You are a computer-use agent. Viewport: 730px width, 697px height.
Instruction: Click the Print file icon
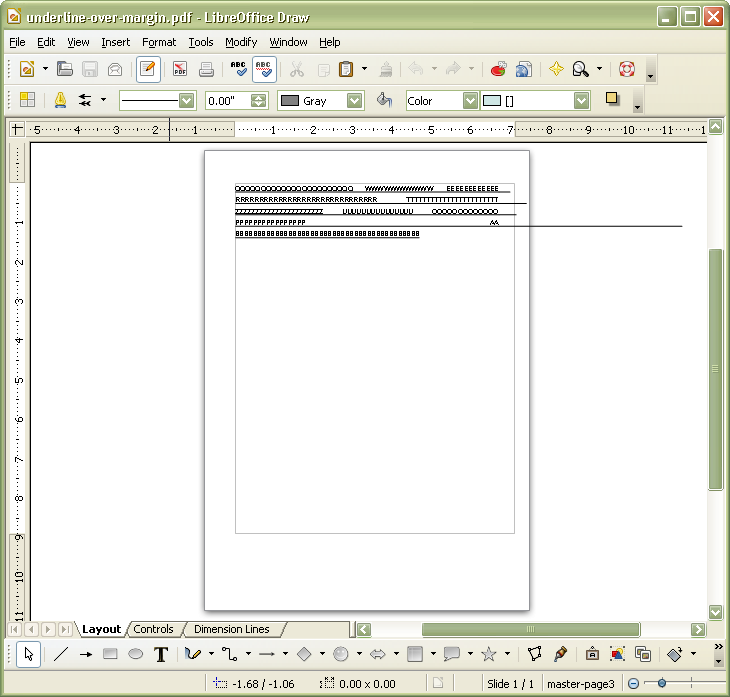[206, 69]
